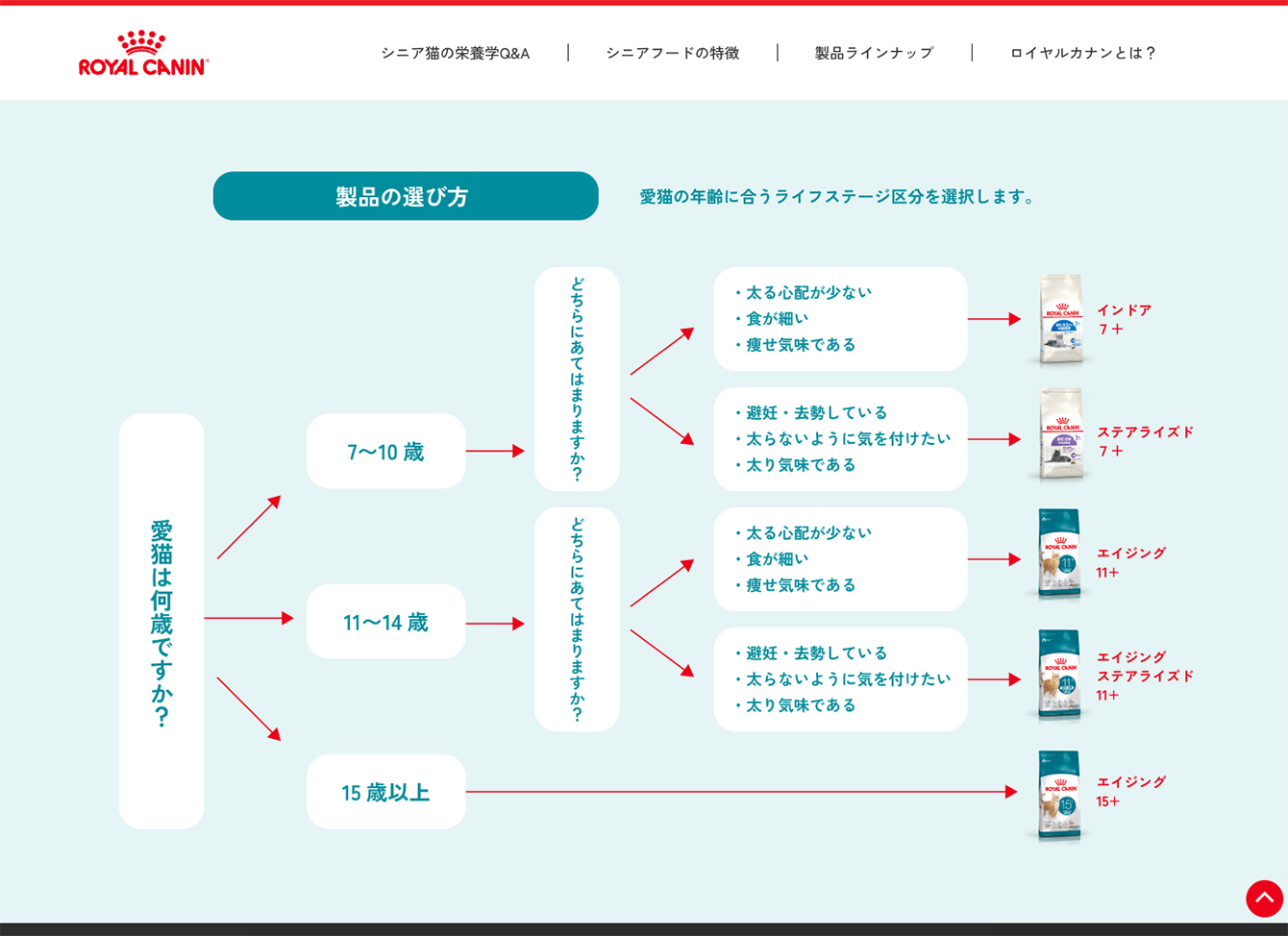Select the ステアライズド 7+ product label
This screenshot has width=1288, height=936.
pos(1145,441)
